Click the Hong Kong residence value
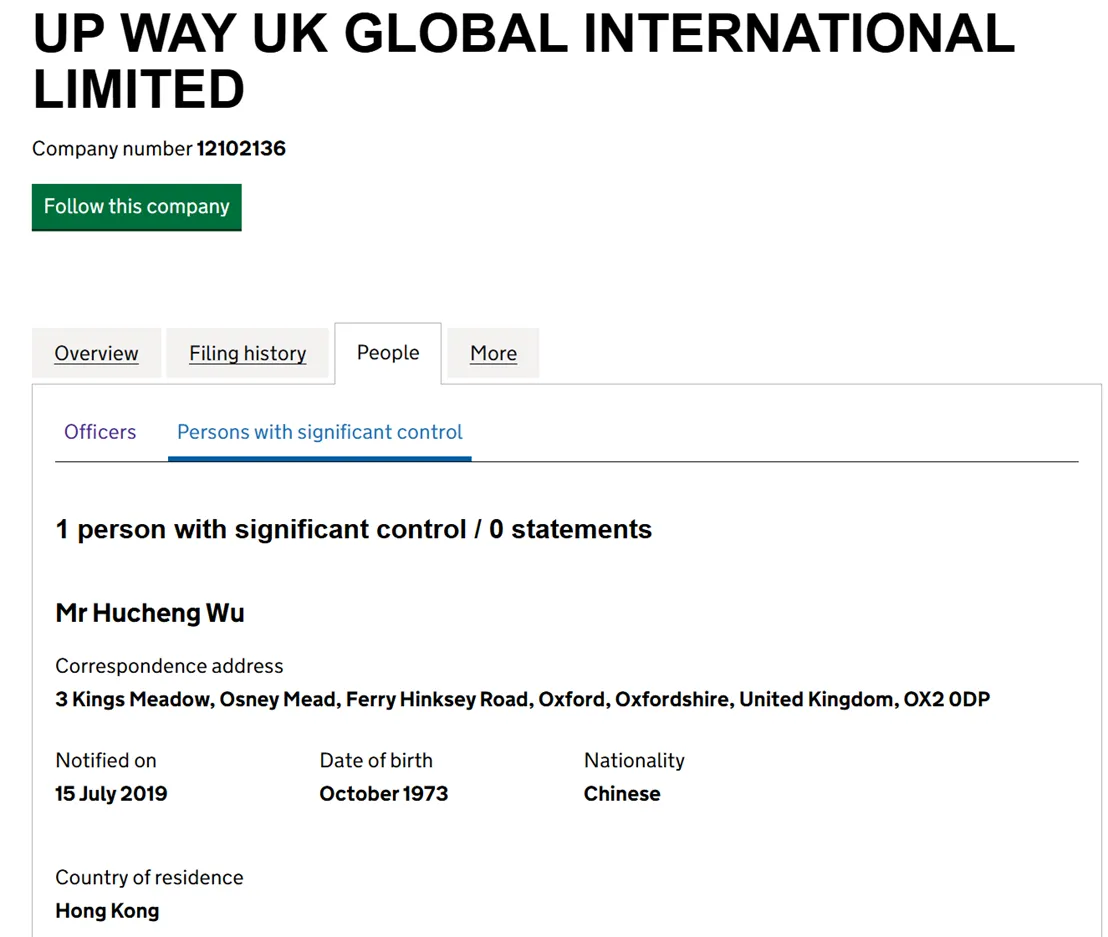Image resolution: width=1108 pixels, height=937 pixels. [x=107, y=911]
